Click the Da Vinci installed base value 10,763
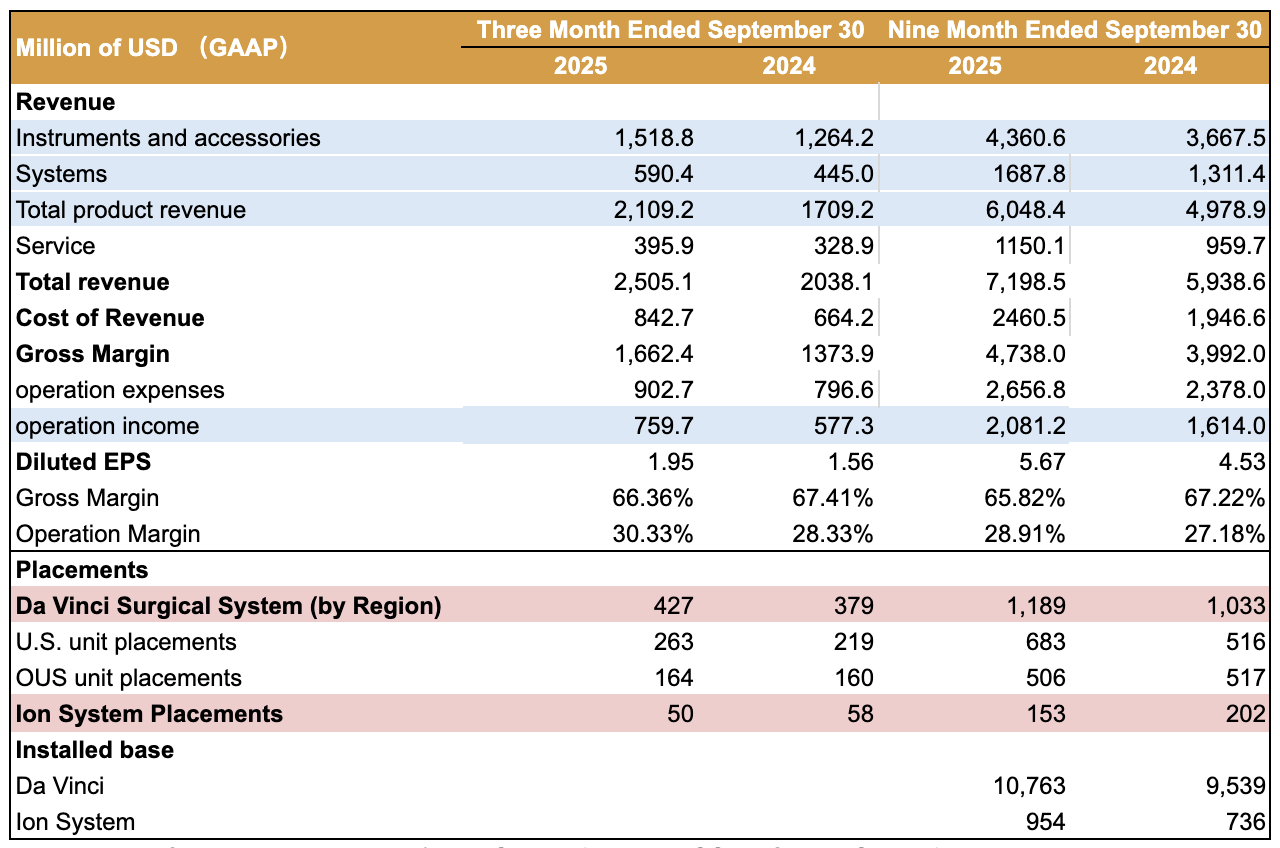This screenshot has height=848, width=1280. tap(1031, 786)
